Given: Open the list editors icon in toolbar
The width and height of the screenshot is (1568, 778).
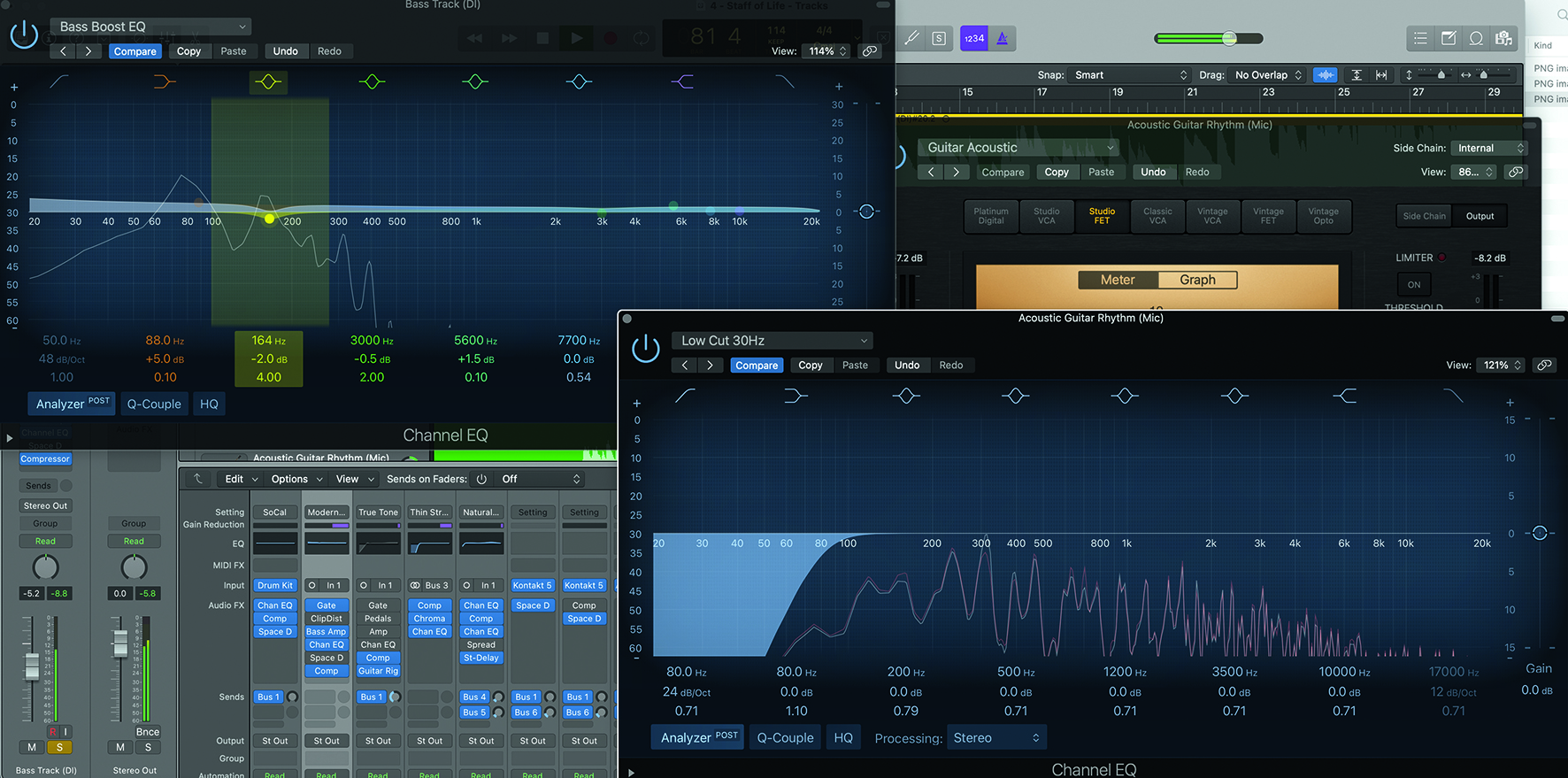Looking at the screenshot, I should (x=1420, y=38).
